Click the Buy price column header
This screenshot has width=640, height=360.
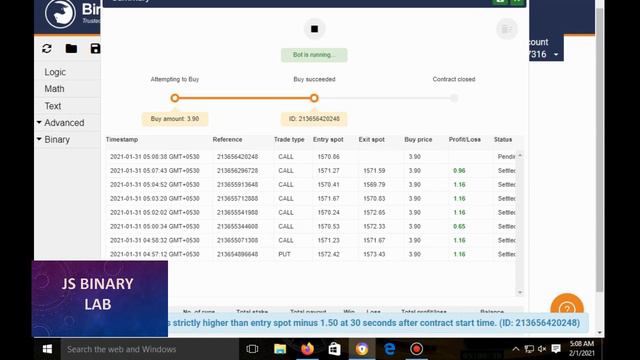coord(418,140)
